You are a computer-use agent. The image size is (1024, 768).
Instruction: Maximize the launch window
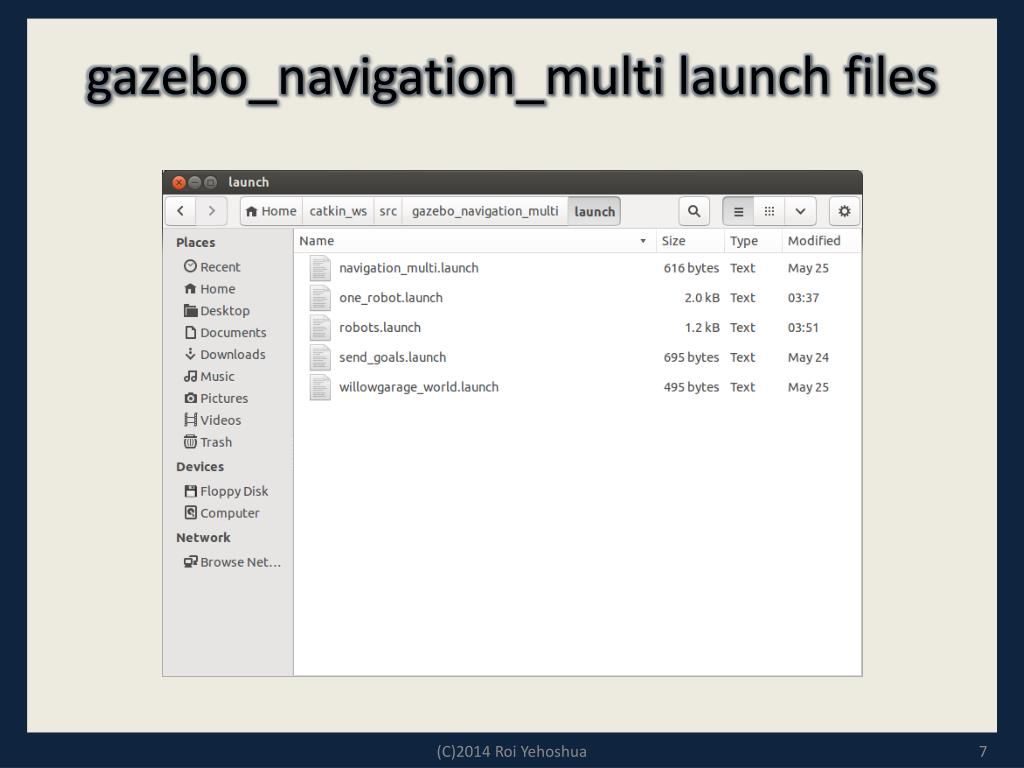tap(210, 182)
